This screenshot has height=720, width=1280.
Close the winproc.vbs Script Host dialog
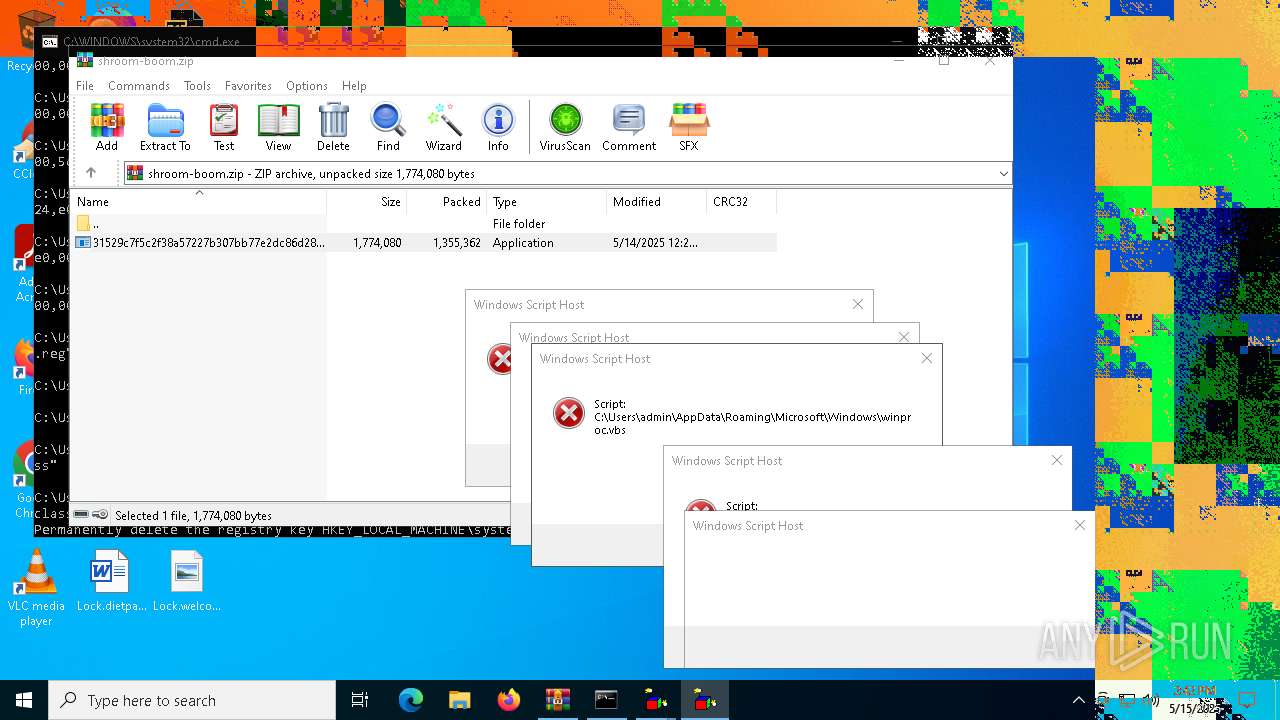coord(927,358)
